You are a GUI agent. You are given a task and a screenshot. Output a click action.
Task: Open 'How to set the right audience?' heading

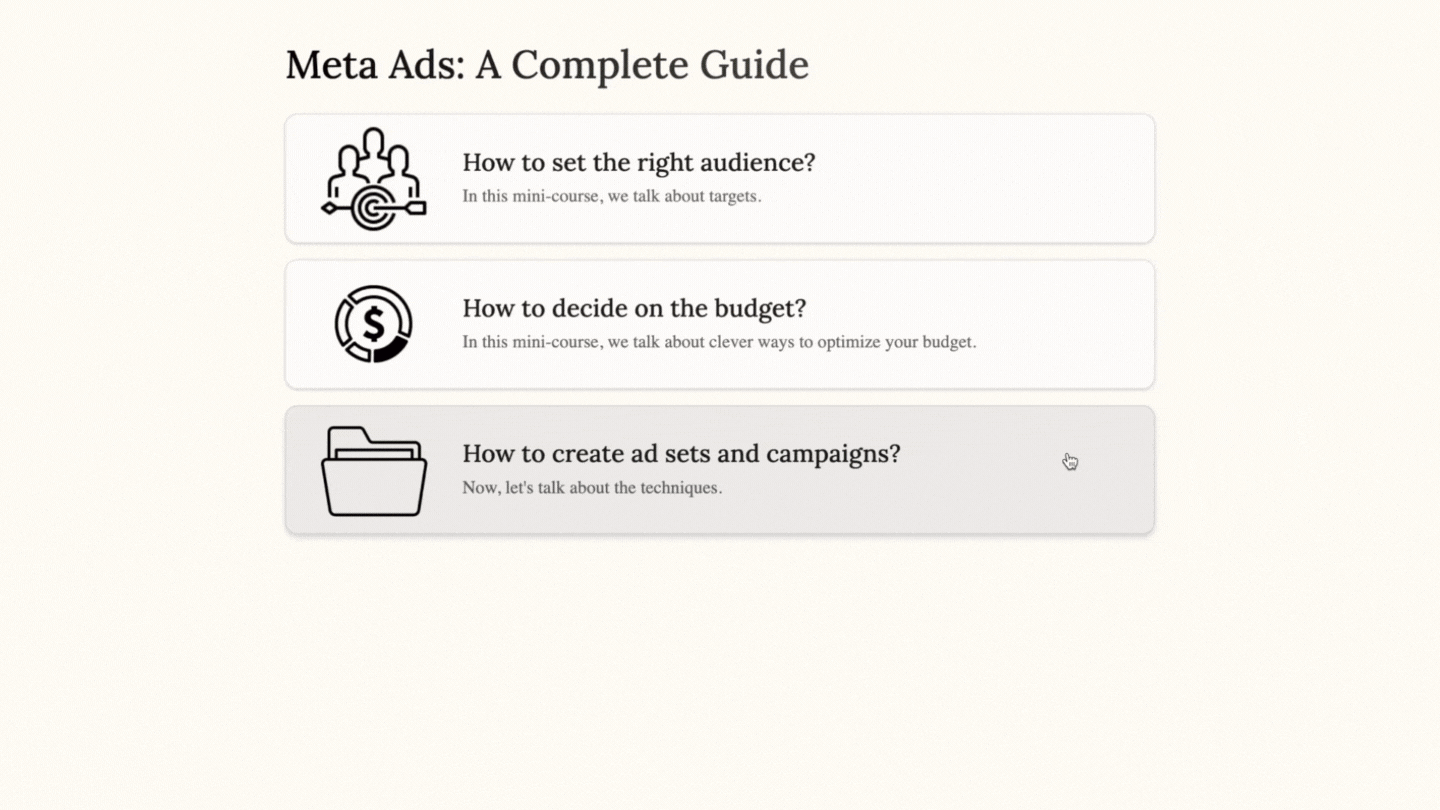point(638,162)
